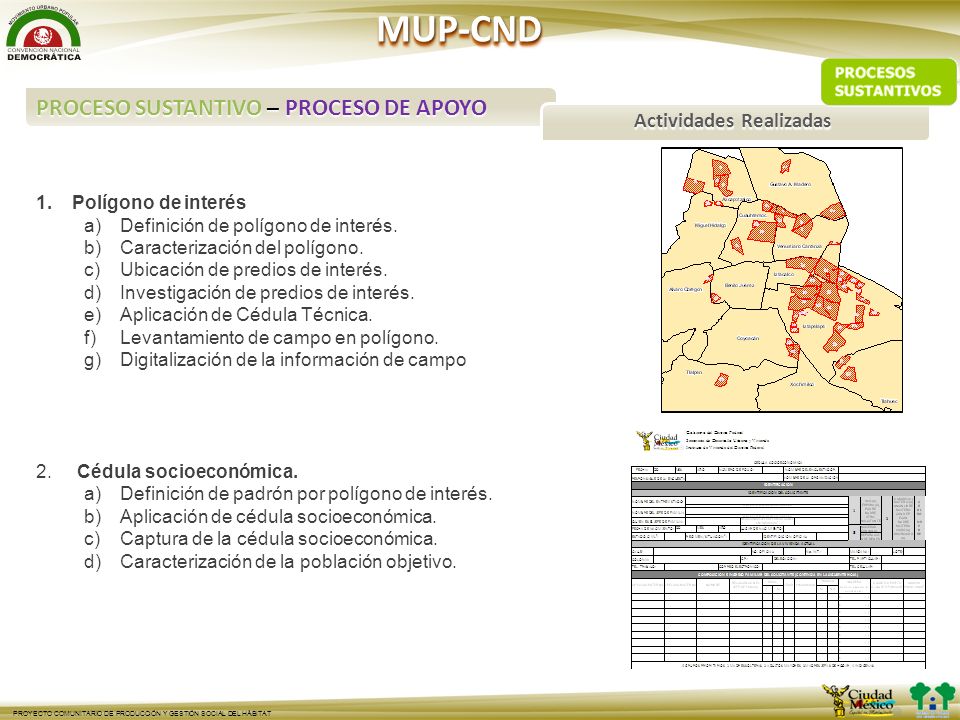This screenshot has height=720, width=960.
Task: Click the PROCESOS SUSTANTIVOS green button
Action: [888, 81]
